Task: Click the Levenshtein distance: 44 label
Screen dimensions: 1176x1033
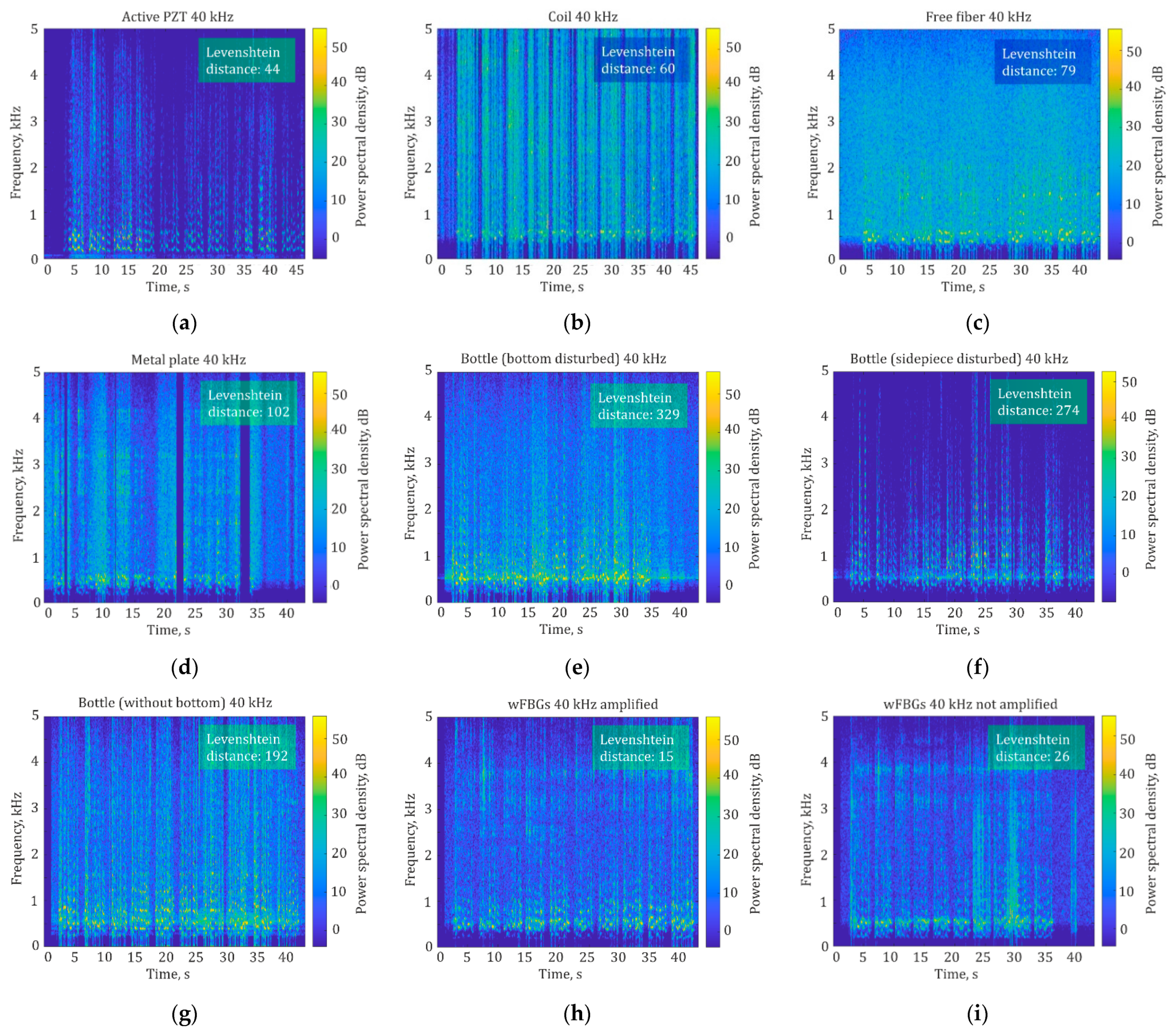Action: [x=246, y=60]
